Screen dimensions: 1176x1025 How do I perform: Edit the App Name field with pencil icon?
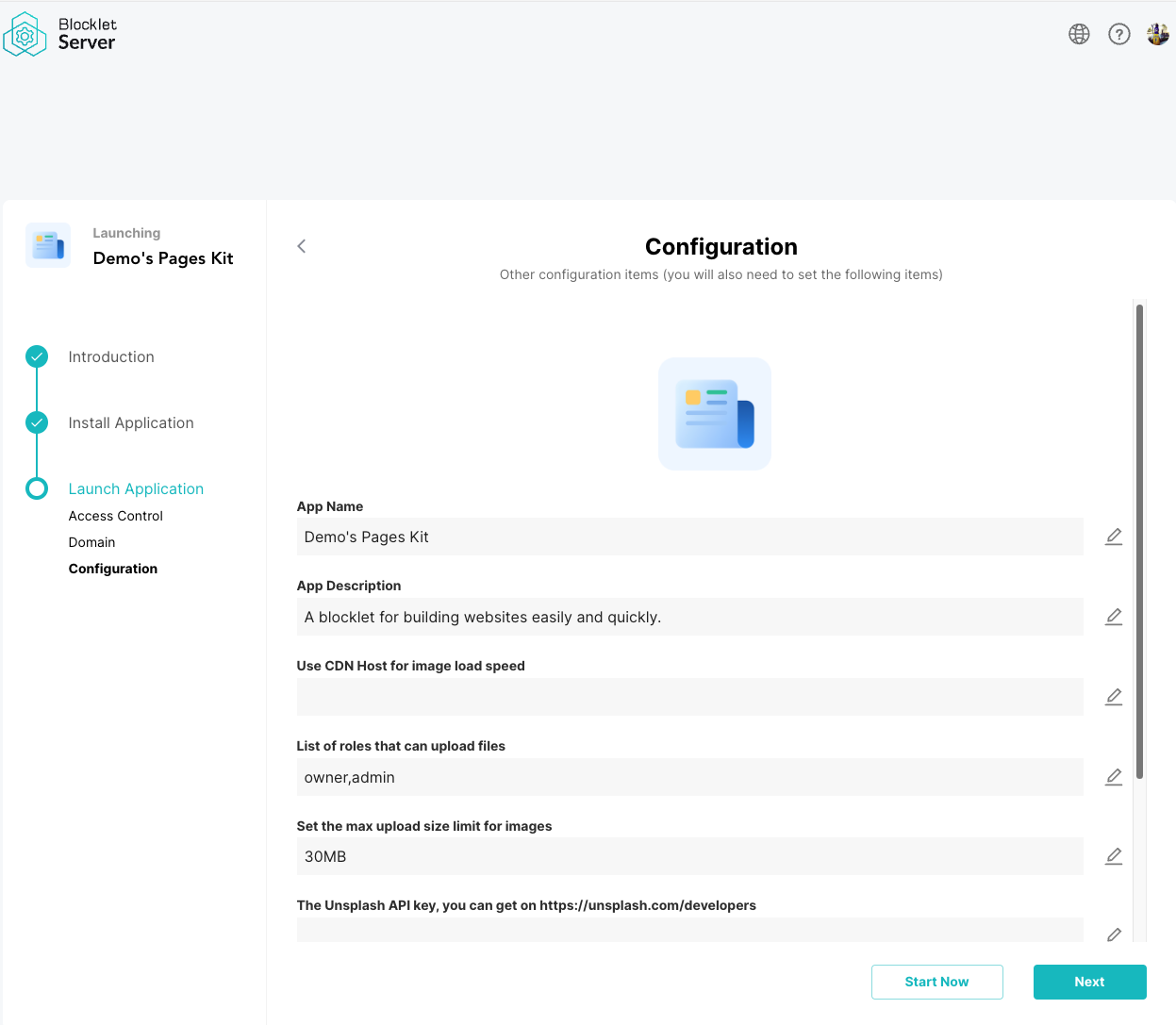[1113, 537]
